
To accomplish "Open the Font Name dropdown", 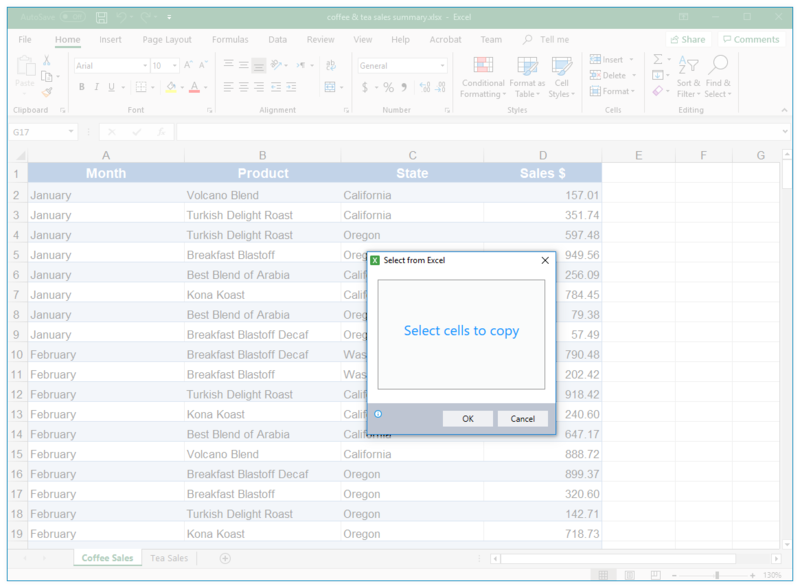I will point(145,65).
